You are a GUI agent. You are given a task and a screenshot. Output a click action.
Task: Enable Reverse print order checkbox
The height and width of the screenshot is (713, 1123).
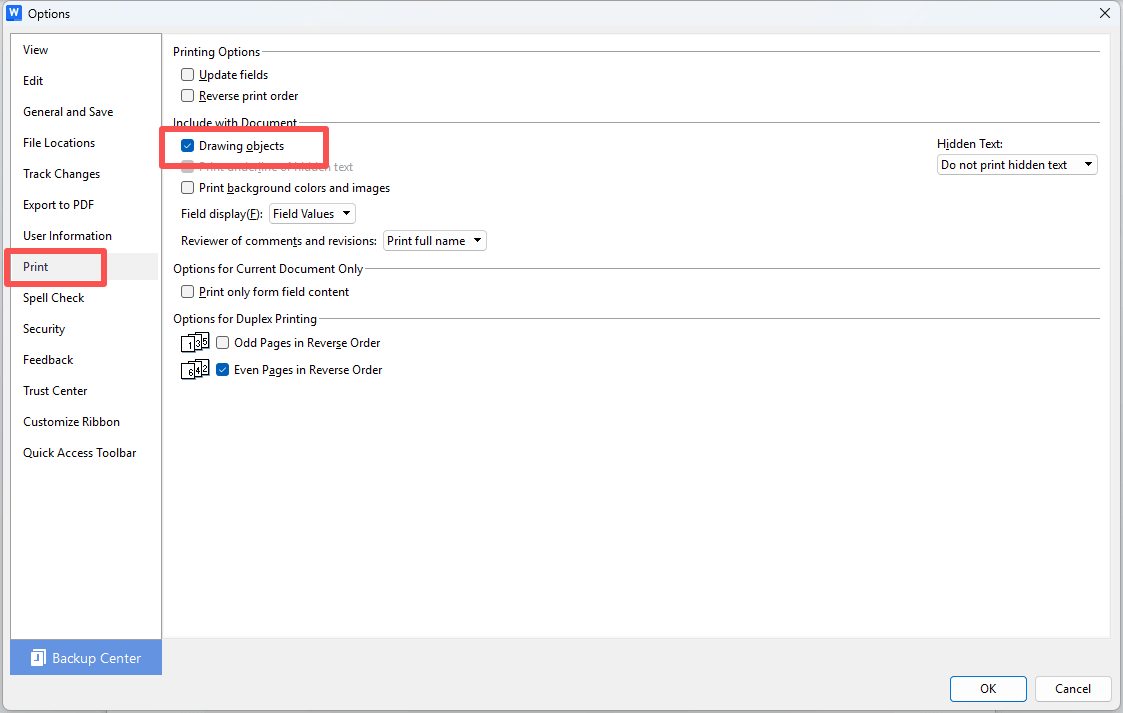[x=188, y=96]
